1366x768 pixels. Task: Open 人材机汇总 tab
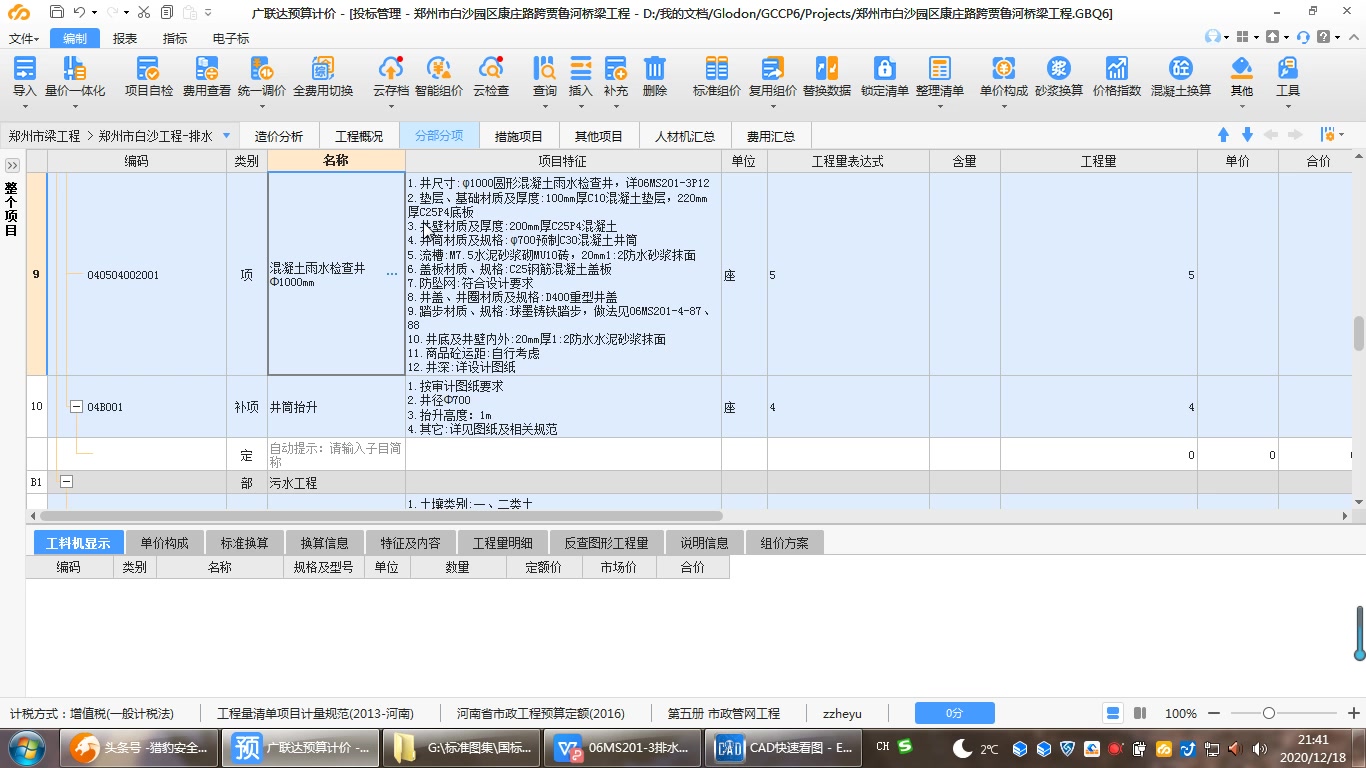point(684,136)
